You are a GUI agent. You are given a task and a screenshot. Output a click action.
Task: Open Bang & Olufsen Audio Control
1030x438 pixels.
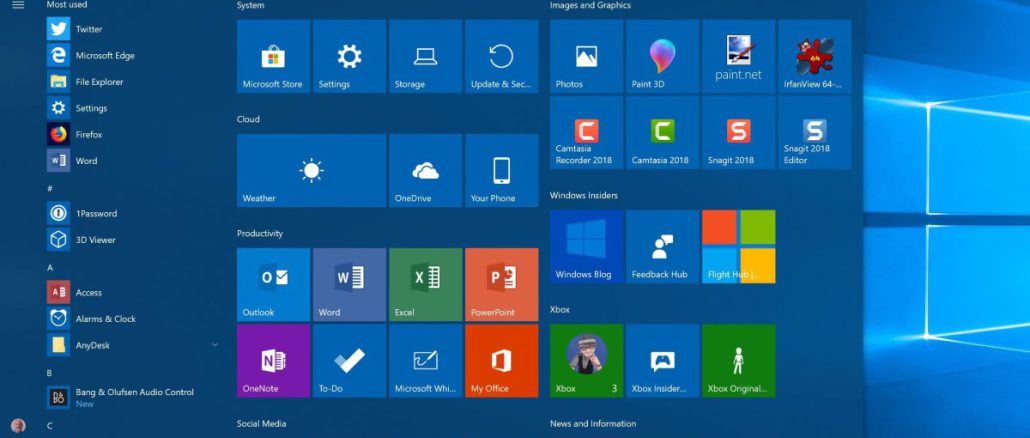132,397
